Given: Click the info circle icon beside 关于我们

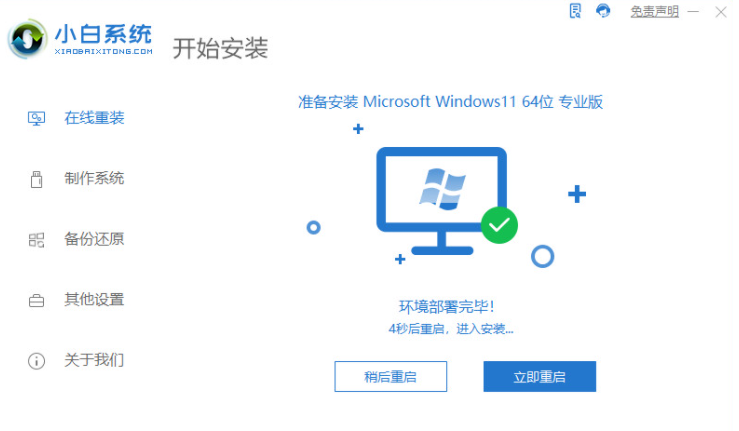Looking at the screenshot, I should click(x=36, y=361).
